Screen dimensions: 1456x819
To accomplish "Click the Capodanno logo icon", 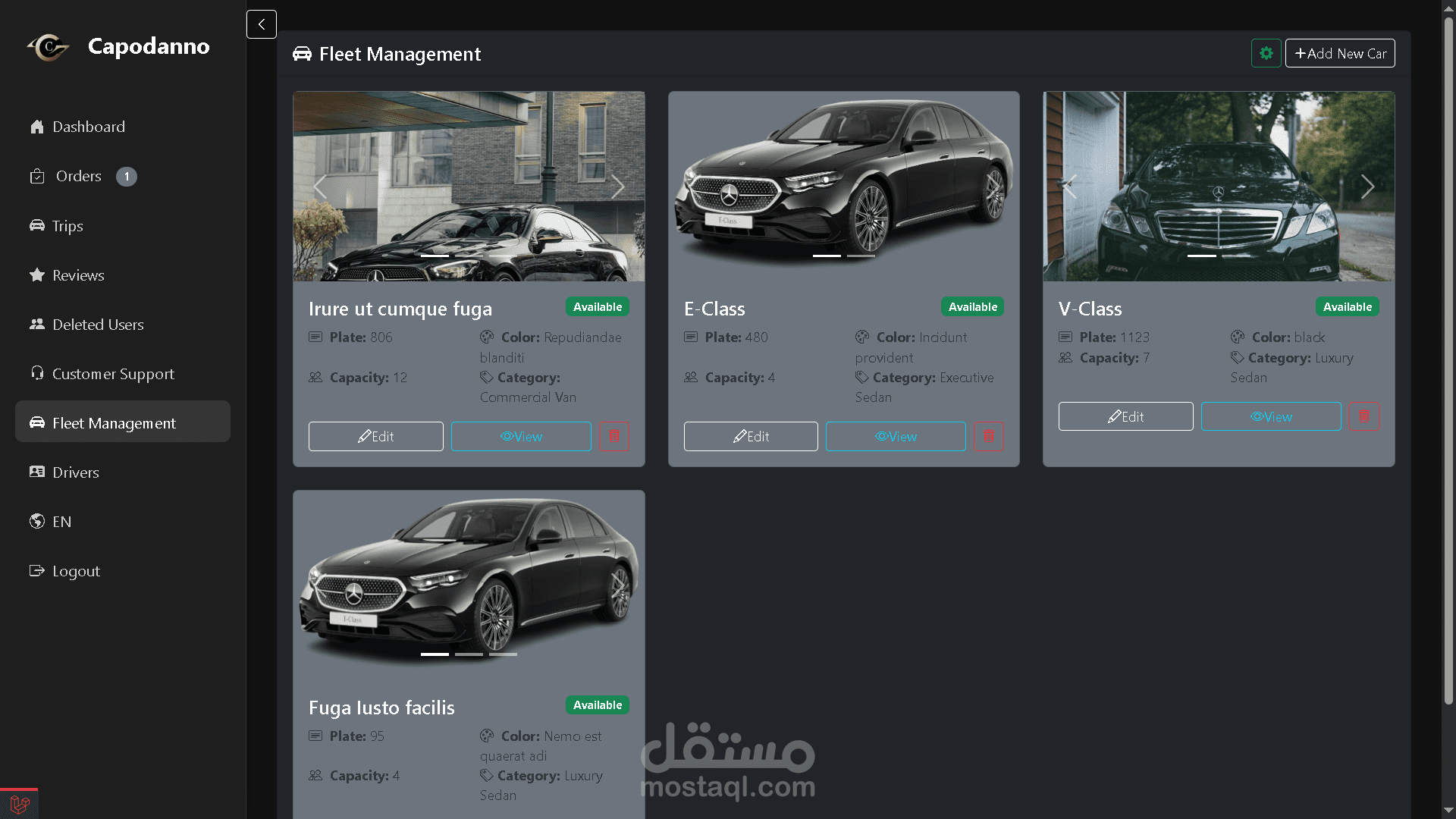I will pos(48,47).
